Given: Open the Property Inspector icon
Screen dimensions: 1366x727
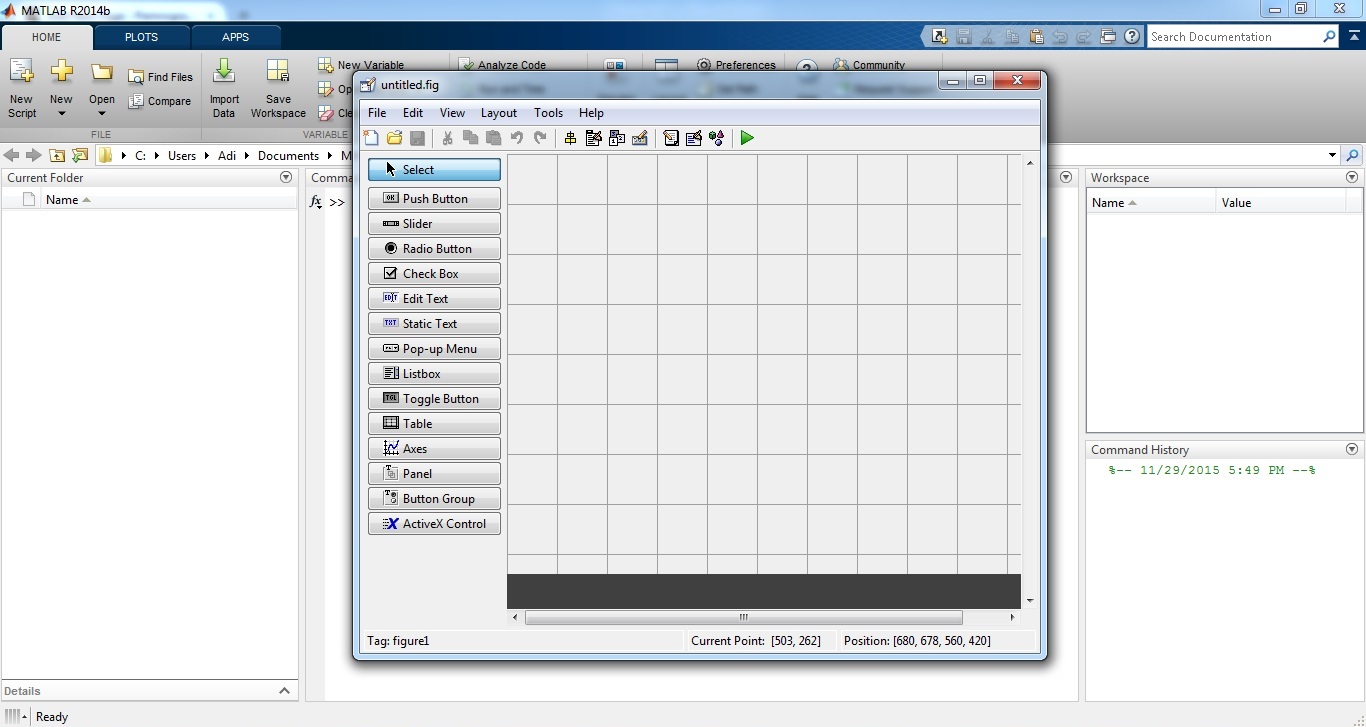Looking at the screenshot, I should 693,138.
